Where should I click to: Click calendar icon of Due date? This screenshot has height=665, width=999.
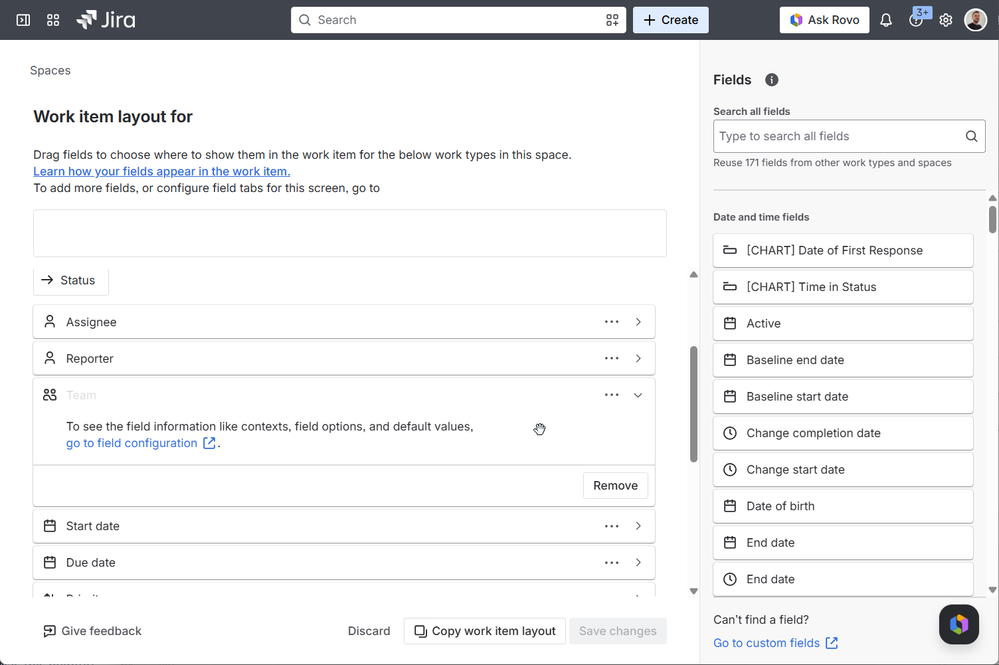(x=50, y=562)
